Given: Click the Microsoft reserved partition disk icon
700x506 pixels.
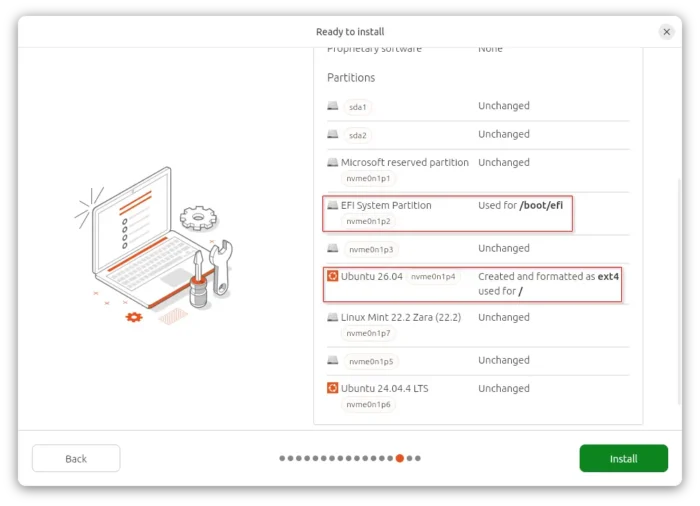Looking at the screenshot, I should point(333,162).
